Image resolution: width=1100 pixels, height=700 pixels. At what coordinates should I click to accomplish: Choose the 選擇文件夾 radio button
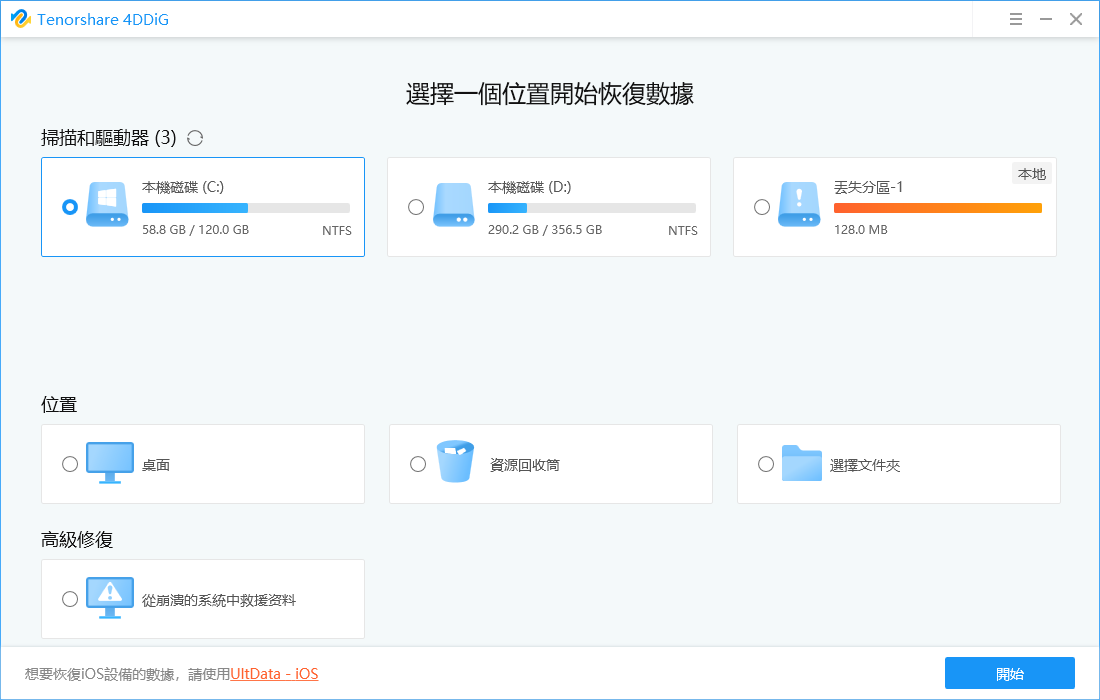point(766,464)
